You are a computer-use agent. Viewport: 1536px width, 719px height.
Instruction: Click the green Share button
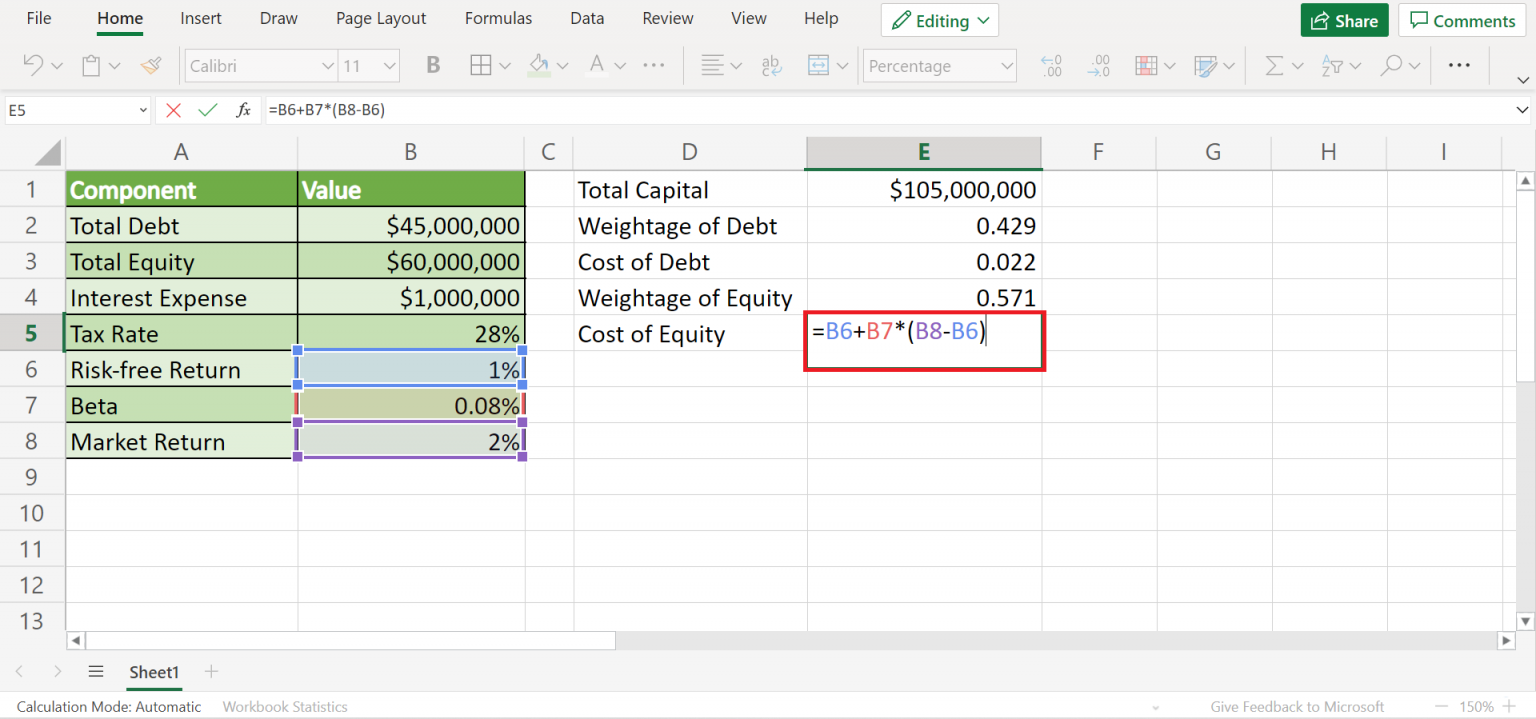point(1344,21)
